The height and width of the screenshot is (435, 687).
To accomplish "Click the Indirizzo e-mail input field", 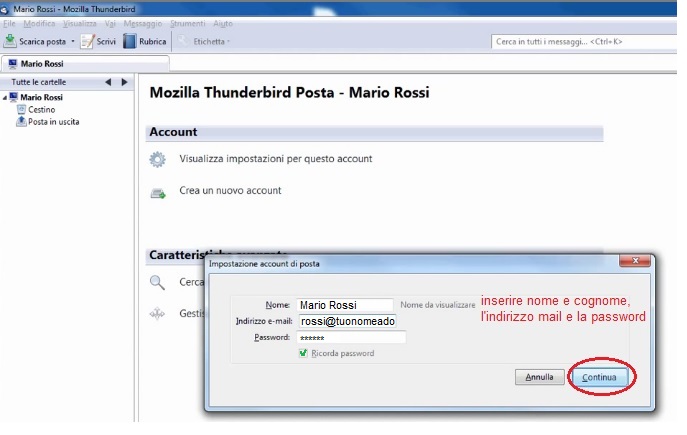I will pyautogui.click(x=346, y=321).
